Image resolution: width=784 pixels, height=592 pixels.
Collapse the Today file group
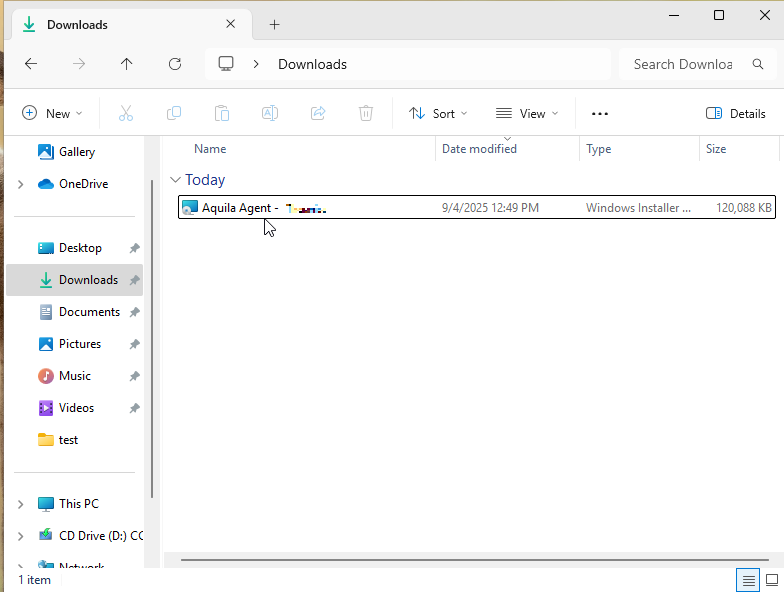click(176, 180)
